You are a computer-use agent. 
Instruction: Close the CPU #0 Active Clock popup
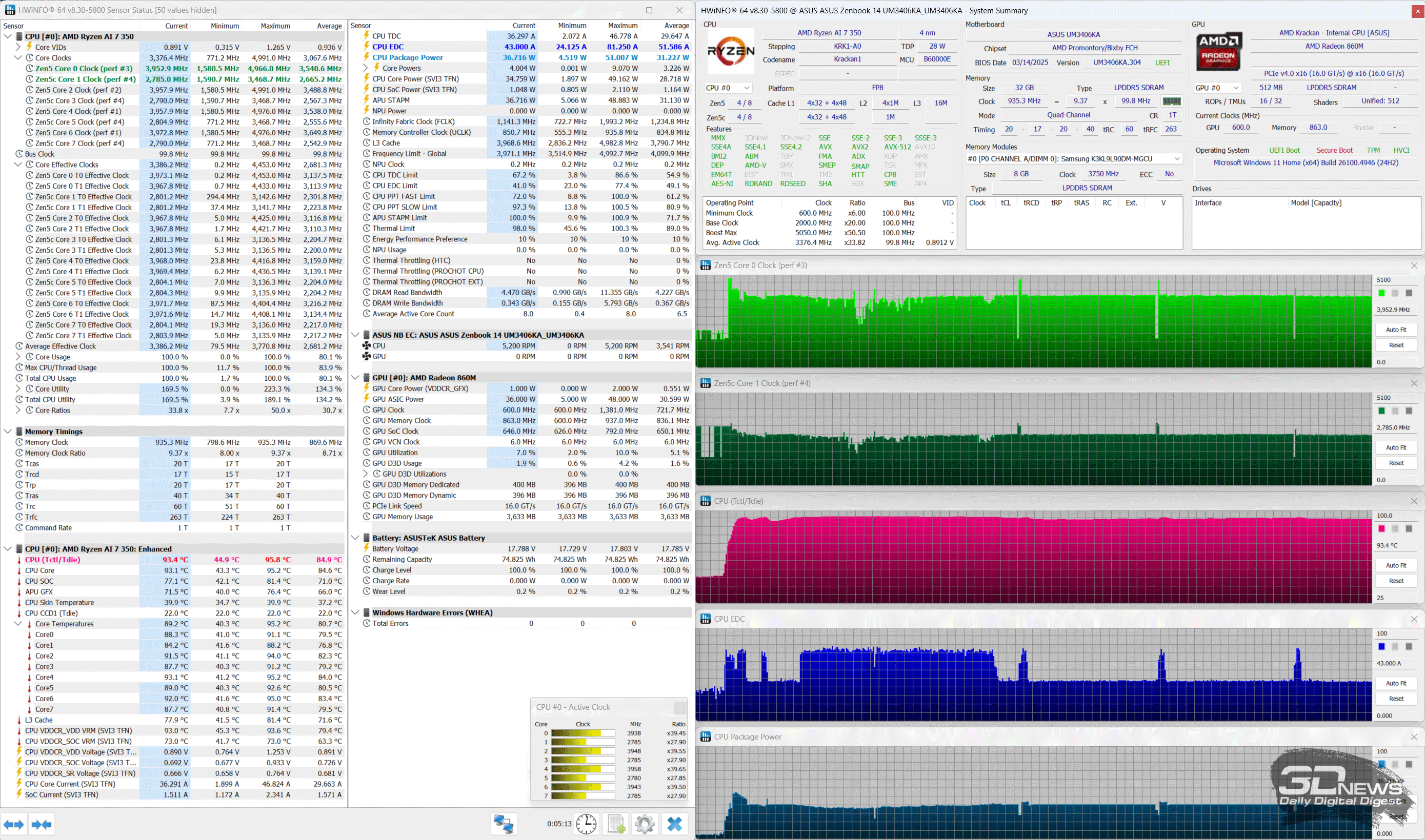(x=679, y=708)
